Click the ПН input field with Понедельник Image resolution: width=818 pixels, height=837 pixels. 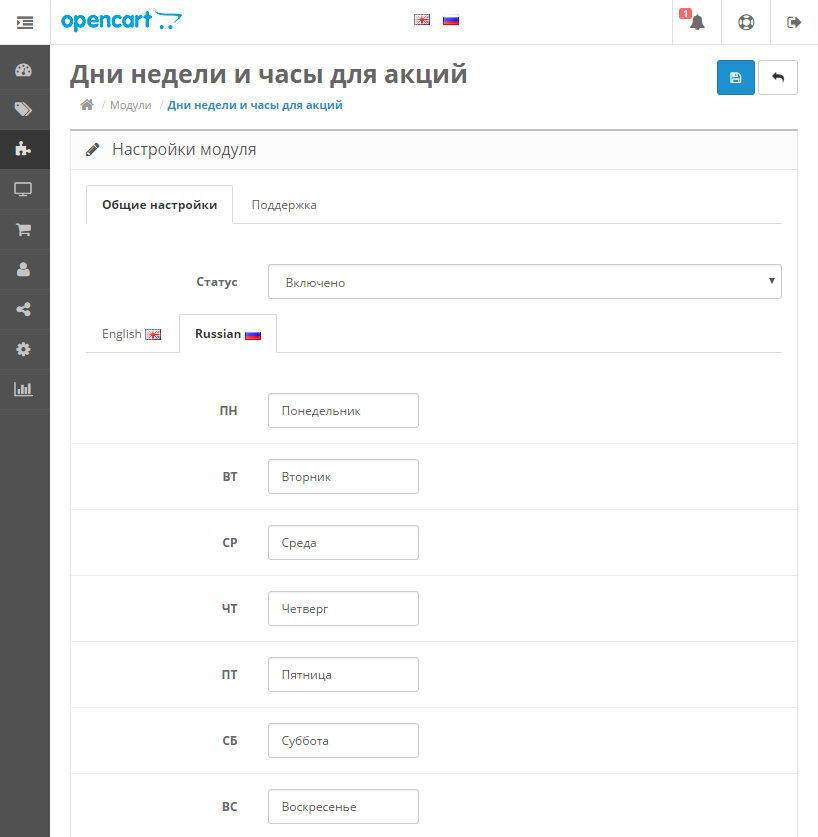point(343,411)
